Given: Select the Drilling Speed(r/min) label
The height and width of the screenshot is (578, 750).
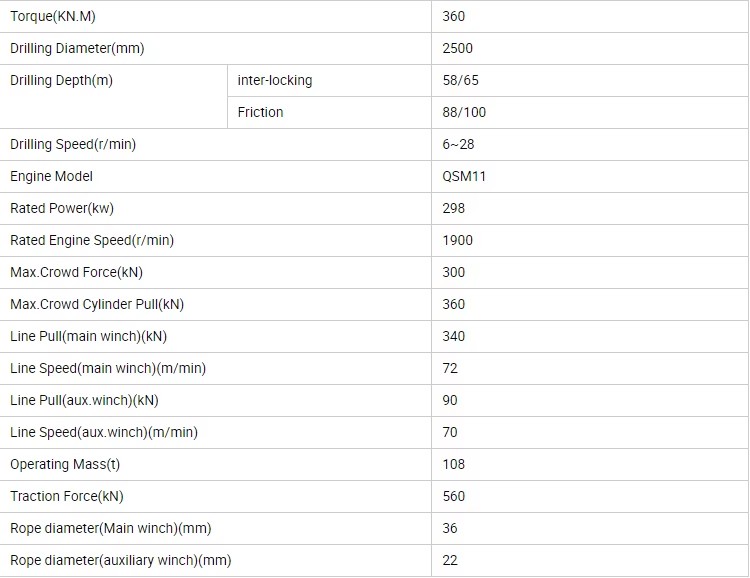Looking at the screenshot, I should coord(73,144).
